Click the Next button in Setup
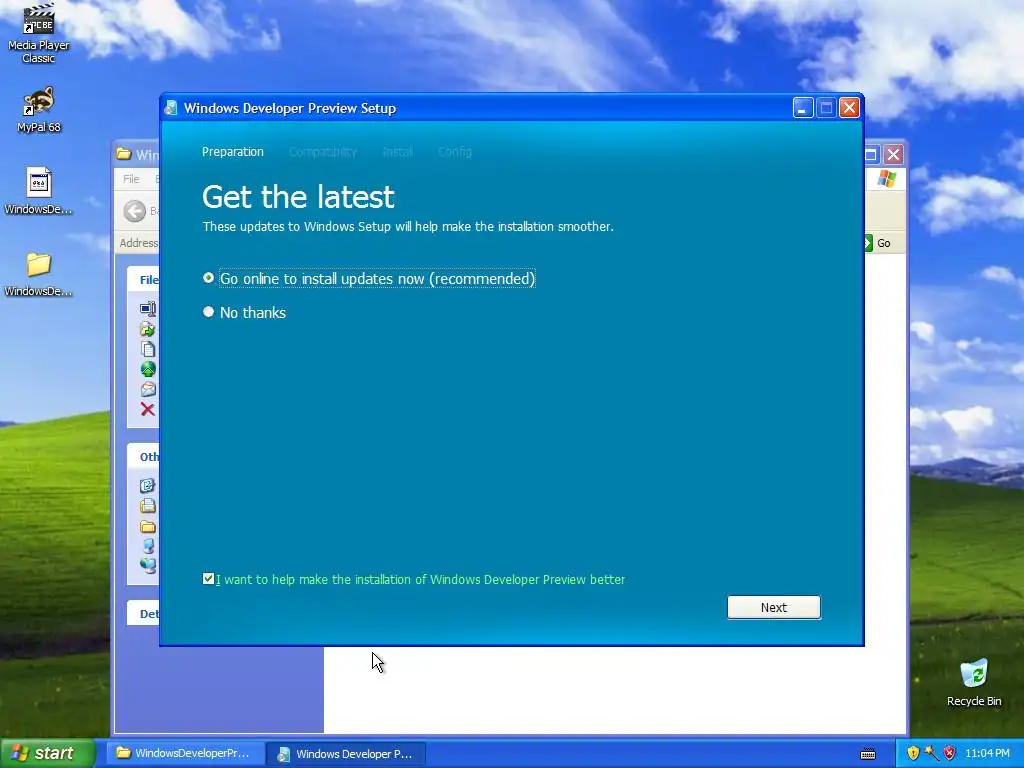Image resolution: width=1024 pixels, height=768 pixels. [774, 607]
